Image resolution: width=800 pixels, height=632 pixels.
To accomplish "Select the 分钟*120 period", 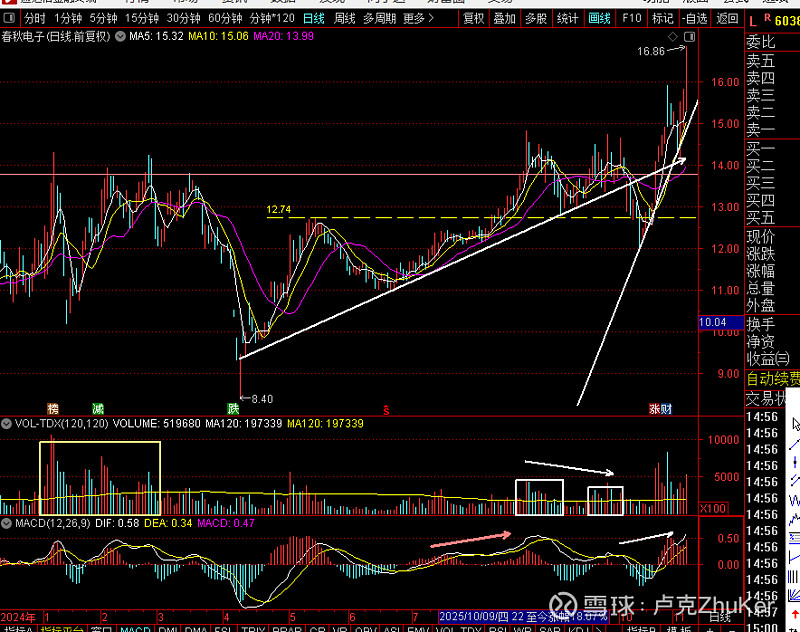I will (272, 19).
